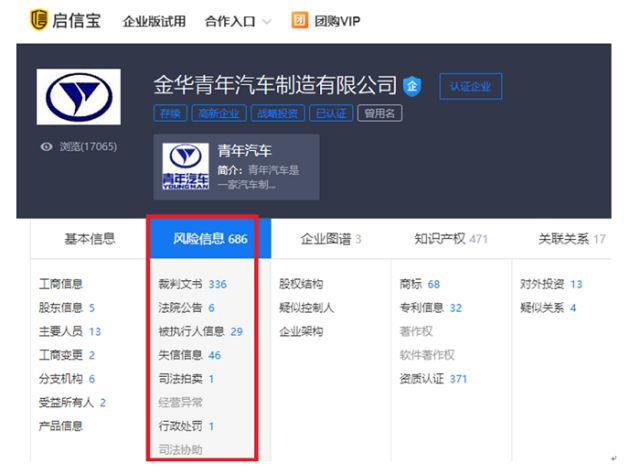Click the 曾用名 tag
640x475 pixels.
(380, 113)
